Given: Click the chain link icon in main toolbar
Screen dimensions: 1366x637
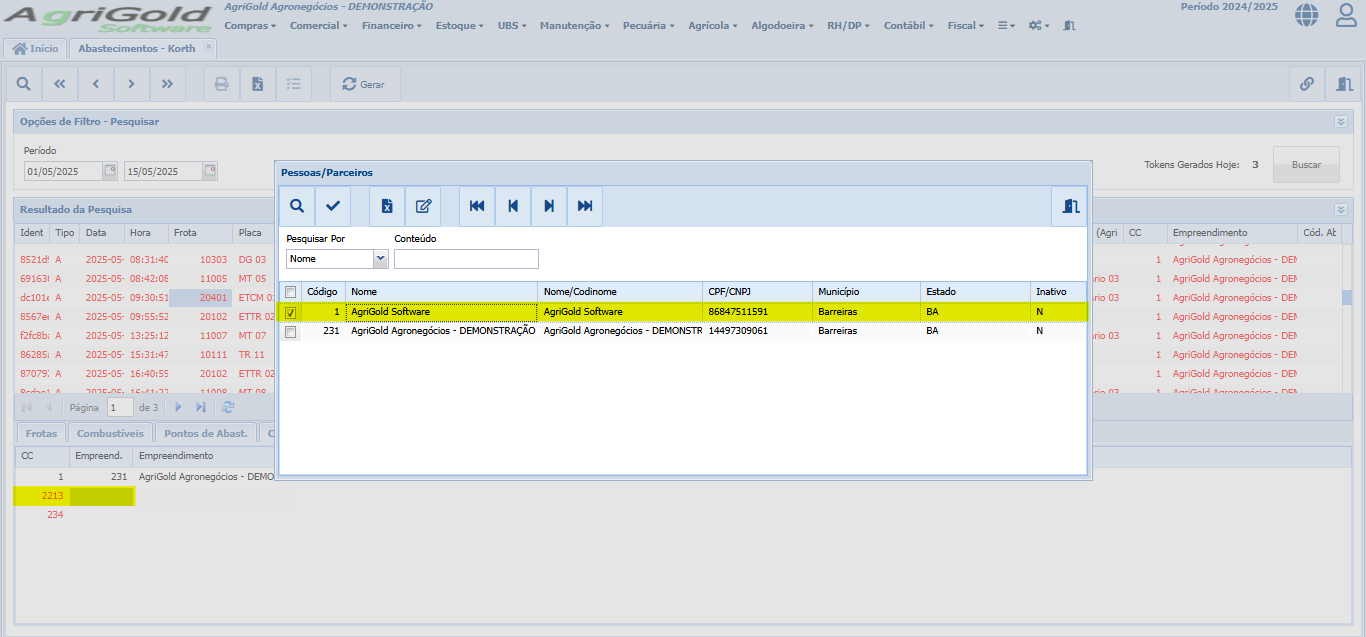Looking at the screenshot, I should pyautogui.click(x=1307, y=84).
